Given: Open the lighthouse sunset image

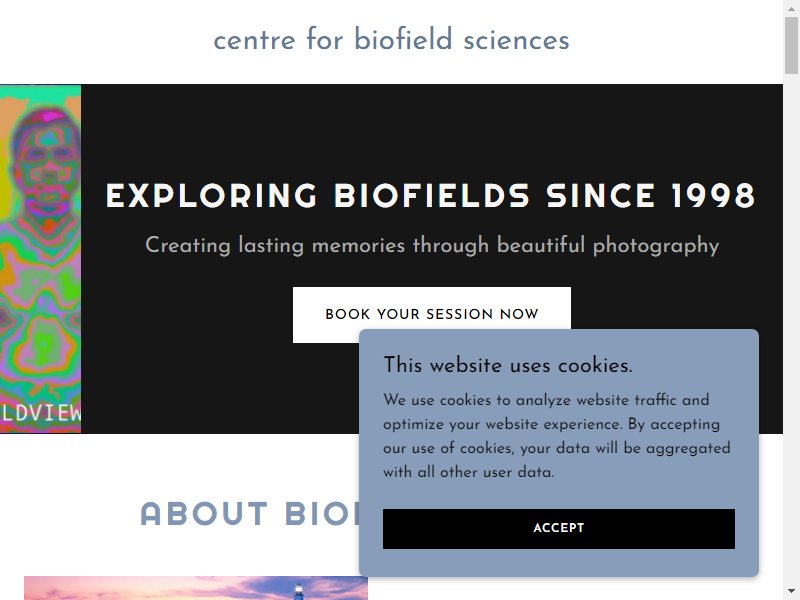Looking at the screenshot, I should [196, 588].
